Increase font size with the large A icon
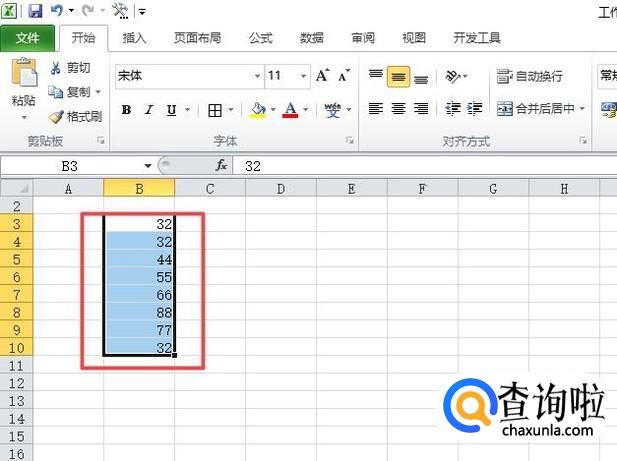This screenshot has height=461, width=617. [322, 76]
